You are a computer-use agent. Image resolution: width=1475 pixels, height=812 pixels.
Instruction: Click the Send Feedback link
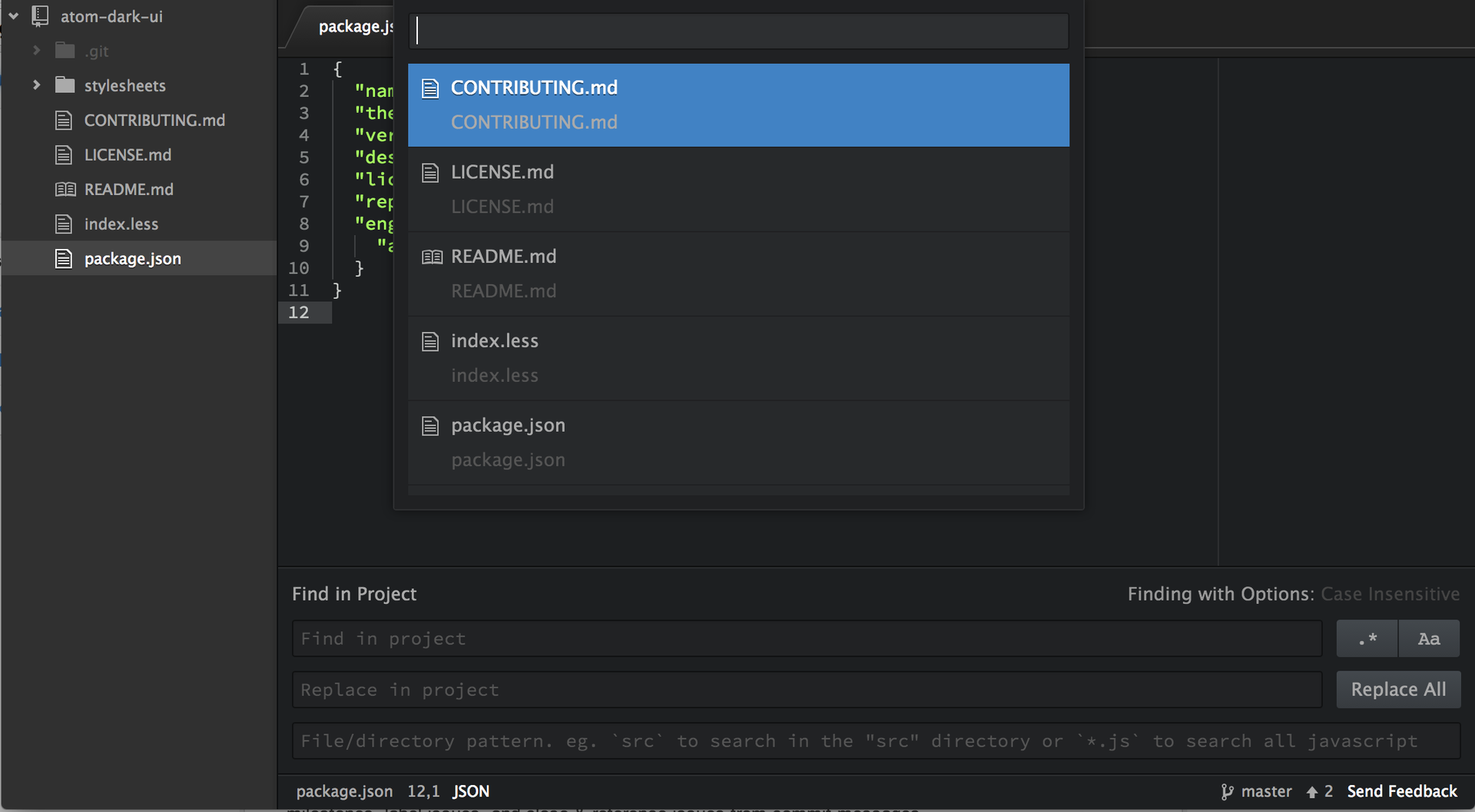click(x=1401, y=791)
